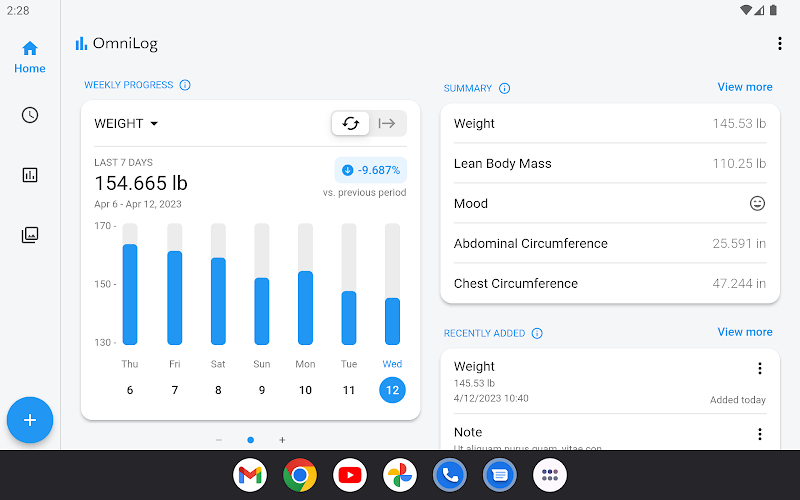The height and width of the screenshot is (500, 800).
Task: Launch YouTube from the taskbar
Action: [350, 476]
